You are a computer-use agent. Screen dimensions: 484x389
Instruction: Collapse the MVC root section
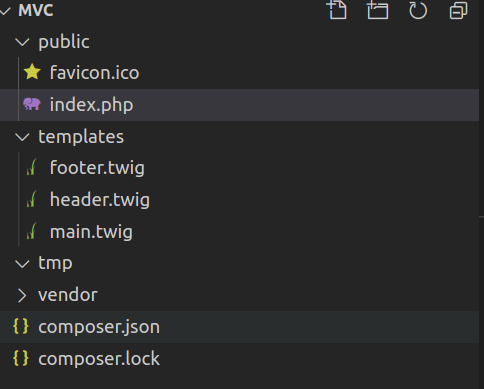pyautogui.click(x=6, y=11)
